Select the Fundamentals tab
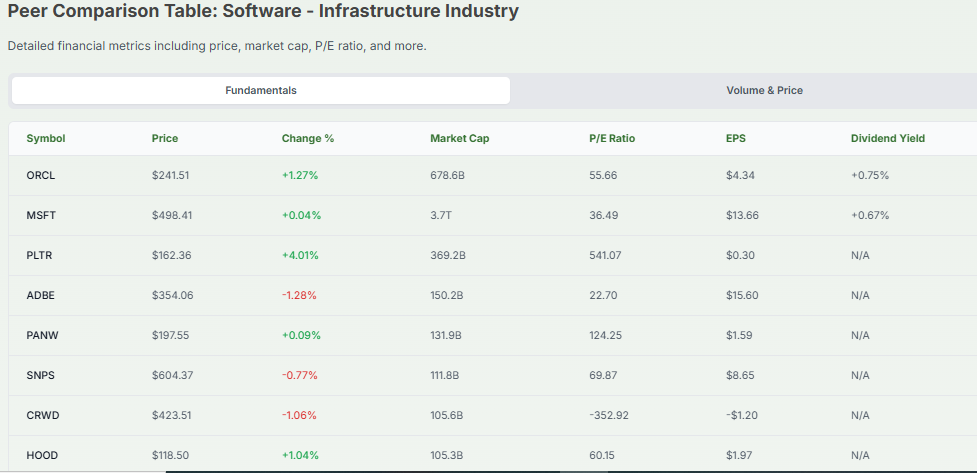 tap(261, 90)
